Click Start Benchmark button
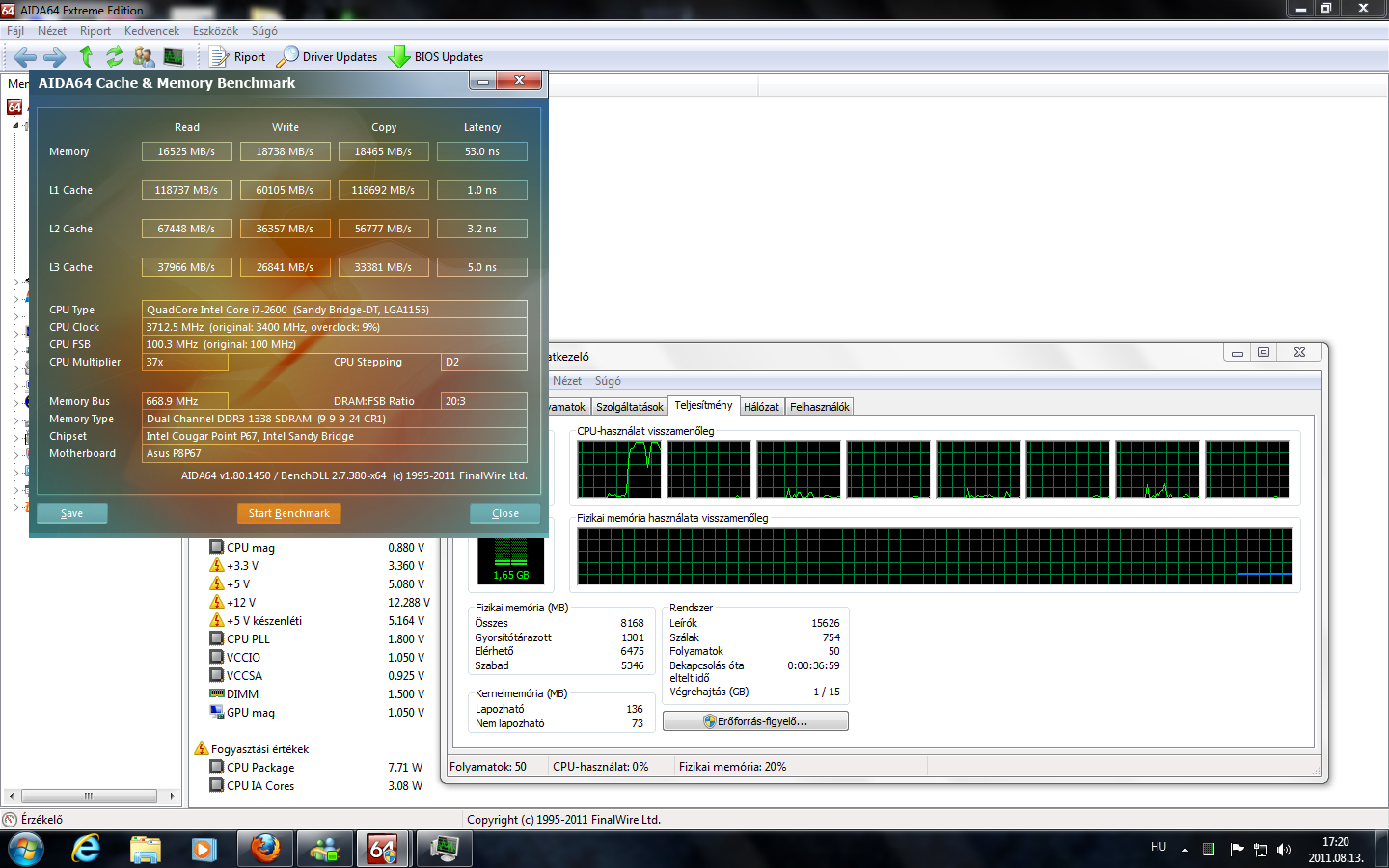 point(289,513)
